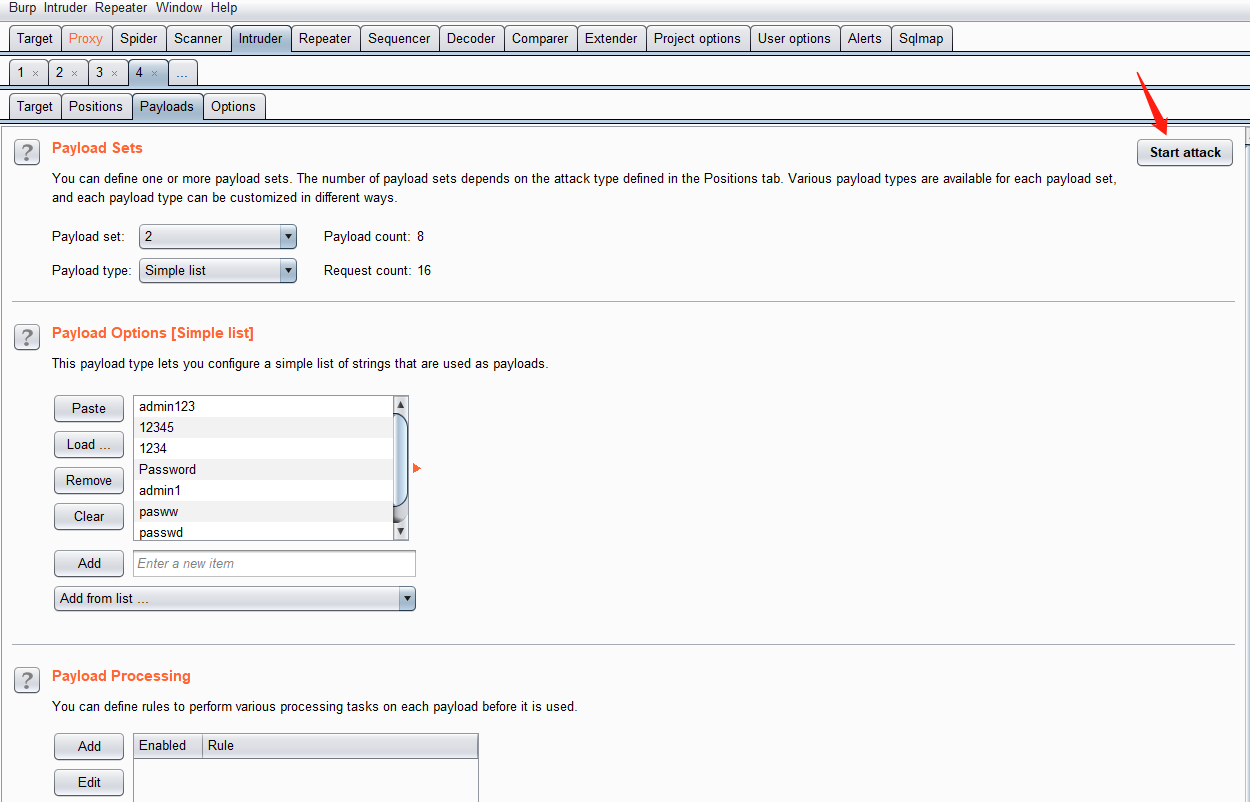1250x802 pixels.
Task: Click the main panel vertical scrollbar
Action: coord(1246,464)
